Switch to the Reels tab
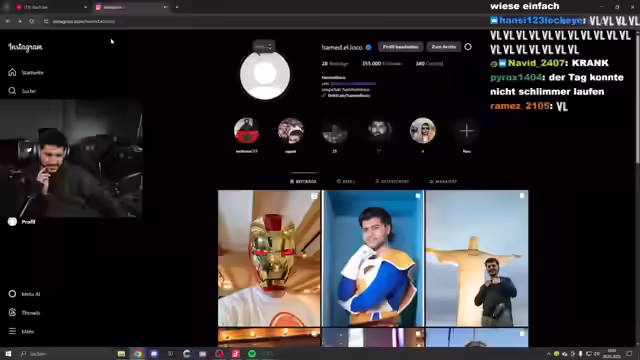640x360 pixels. point(346,181)
